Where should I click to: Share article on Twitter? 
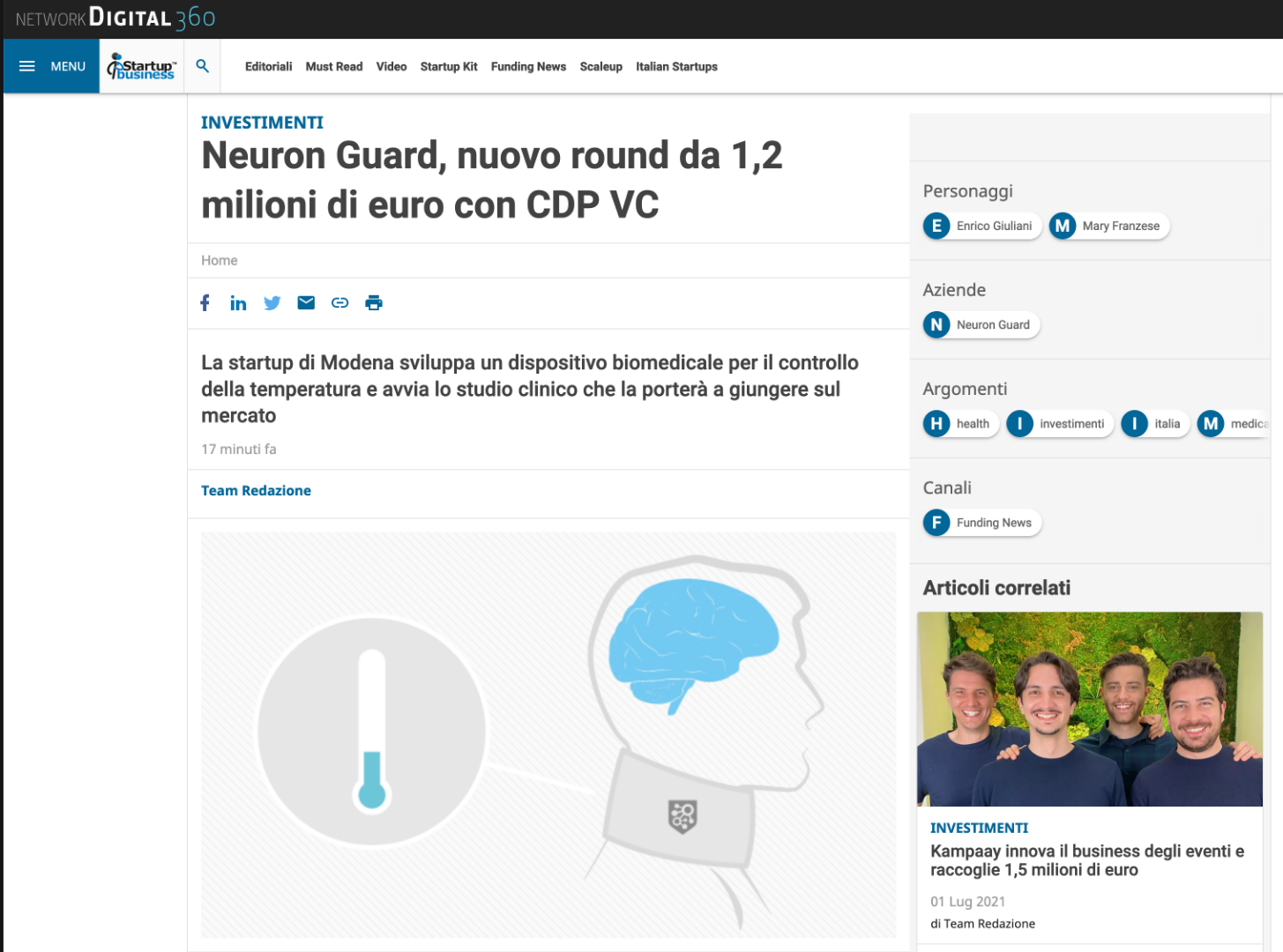(x=272, y=303)
